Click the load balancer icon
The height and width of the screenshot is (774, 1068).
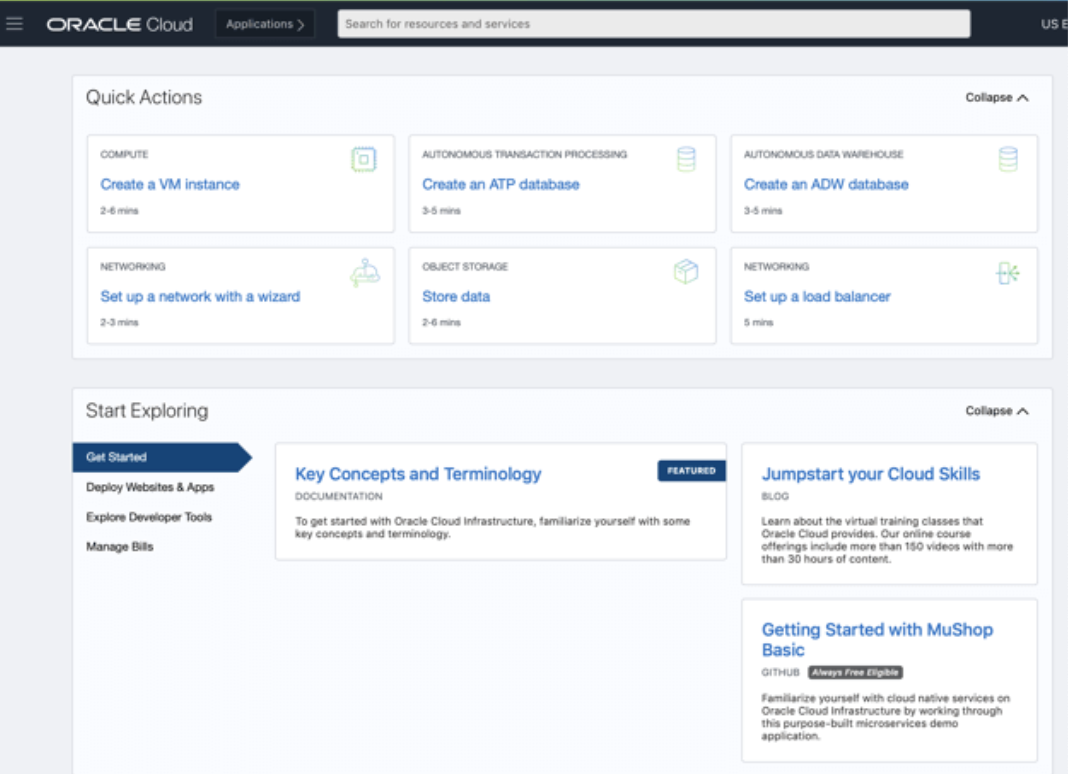[1007, 273]
